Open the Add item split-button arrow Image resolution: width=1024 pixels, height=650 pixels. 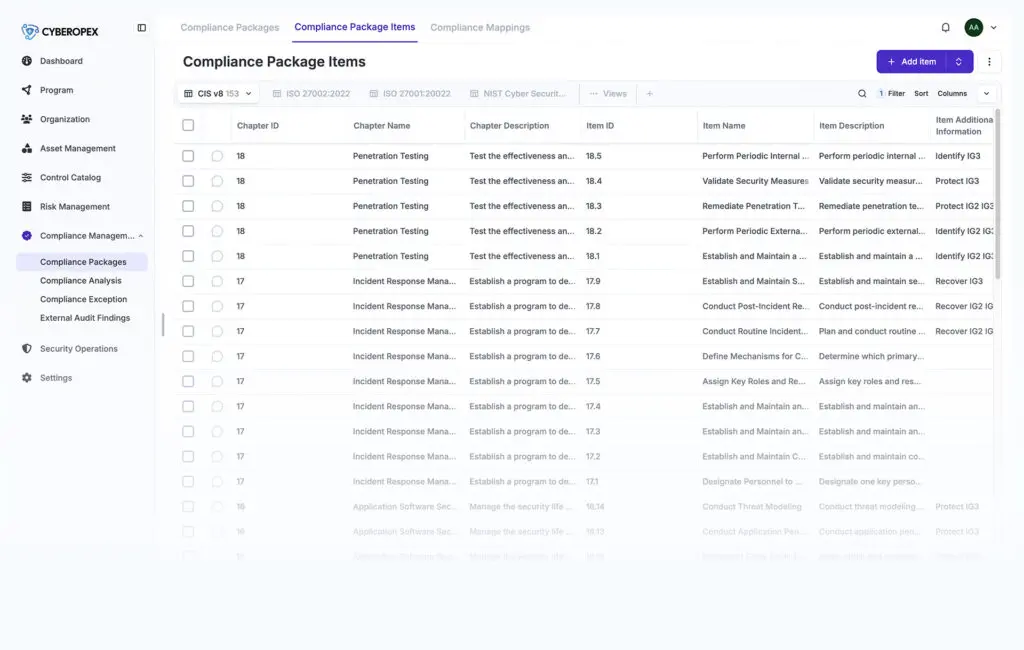tap(959, 61)
